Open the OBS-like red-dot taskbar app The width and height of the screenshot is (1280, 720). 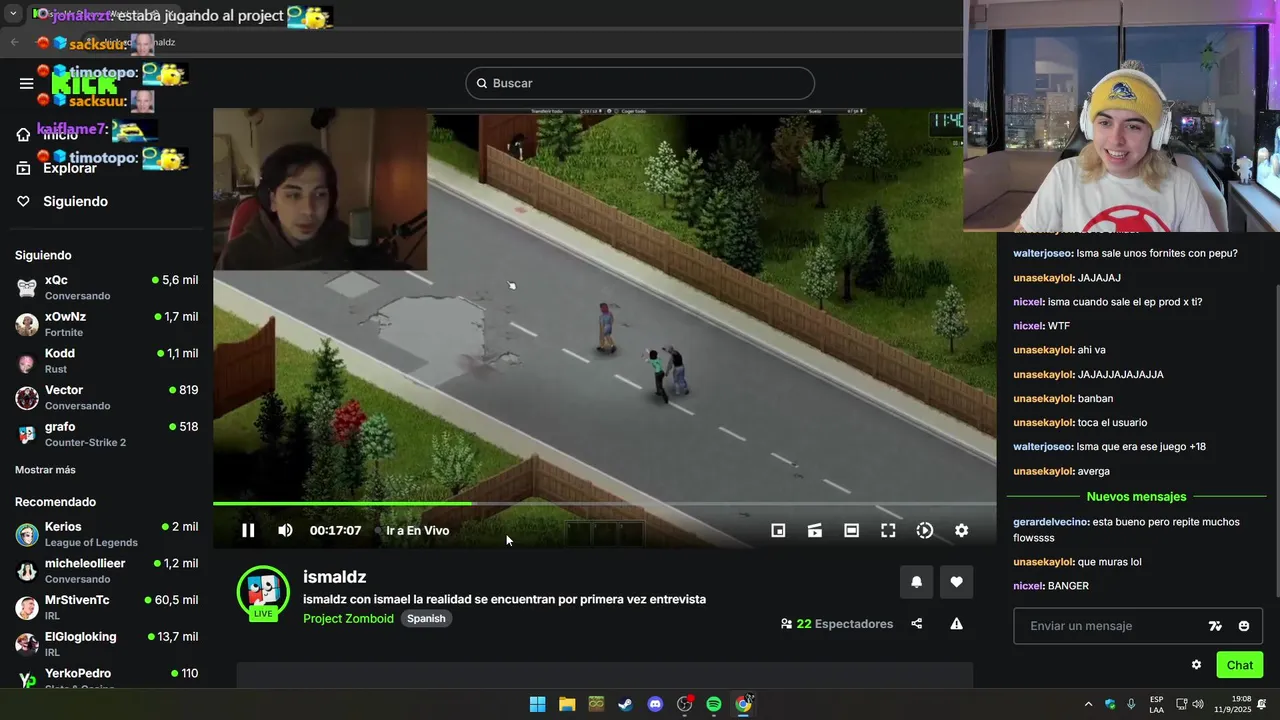685,704
